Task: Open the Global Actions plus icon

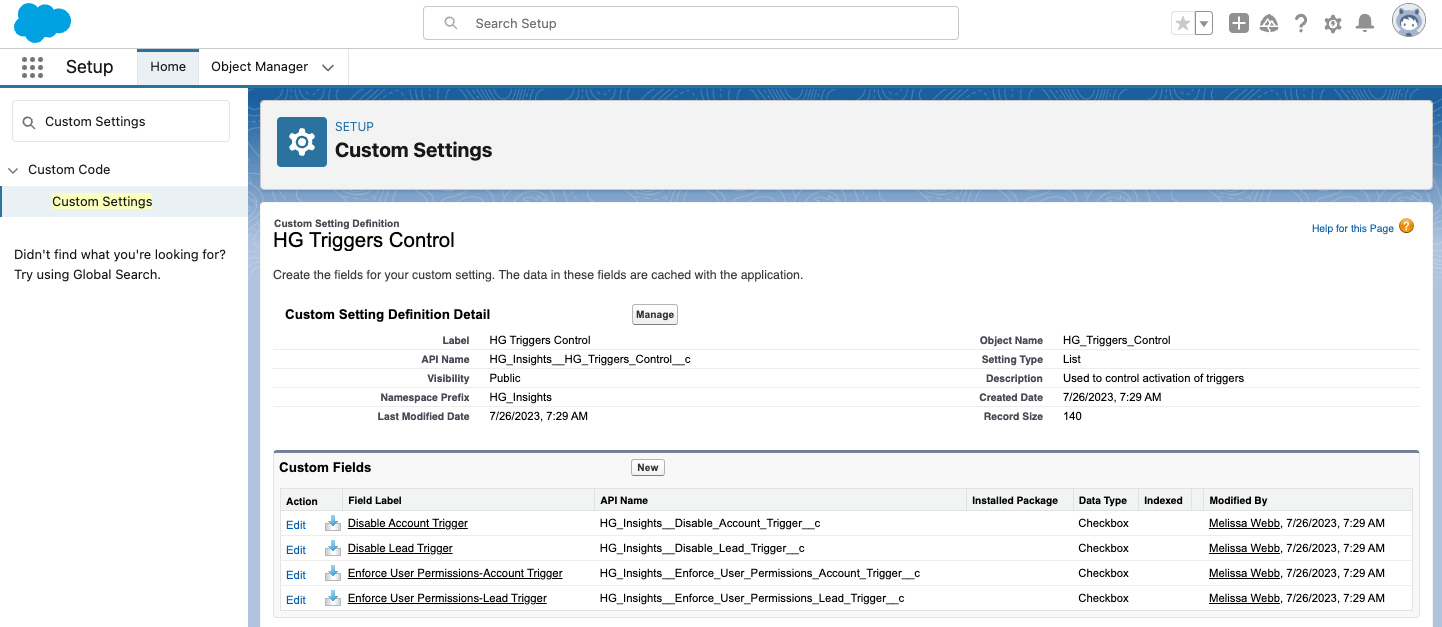Action: tap(1239, 23)
